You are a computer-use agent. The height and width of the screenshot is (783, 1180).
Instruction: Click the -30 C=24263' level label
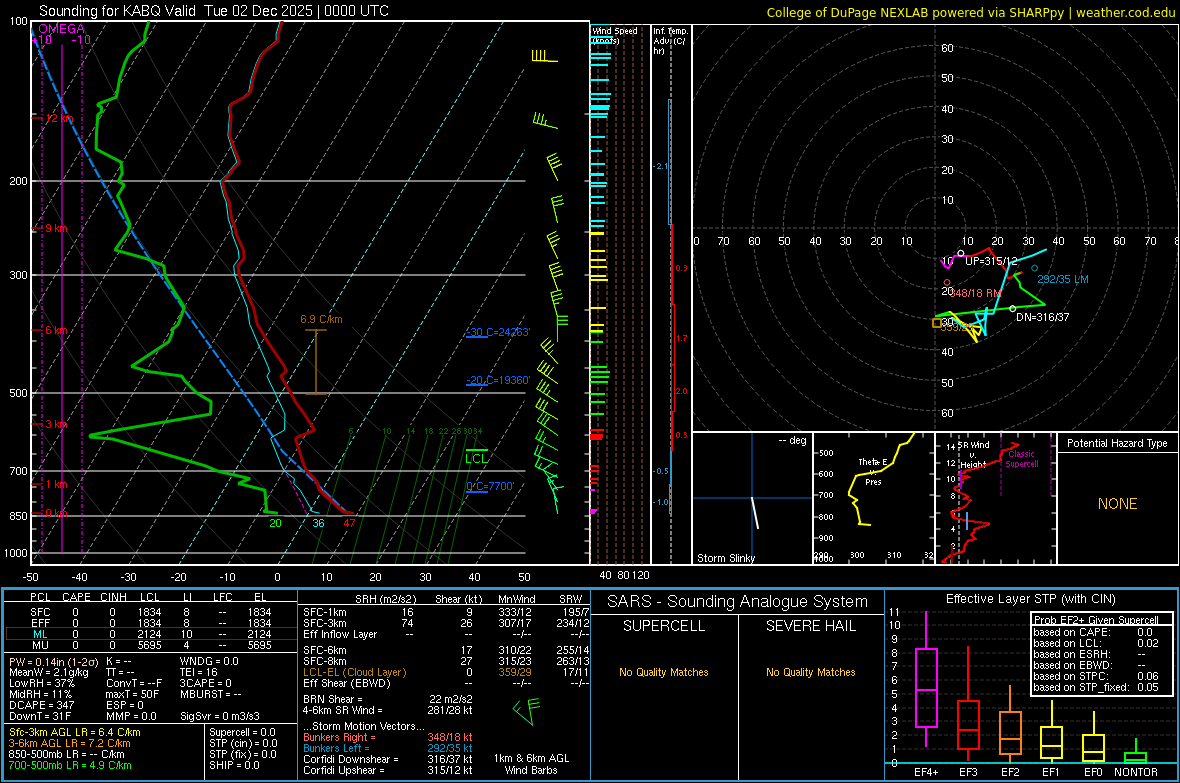click(498, 332)
